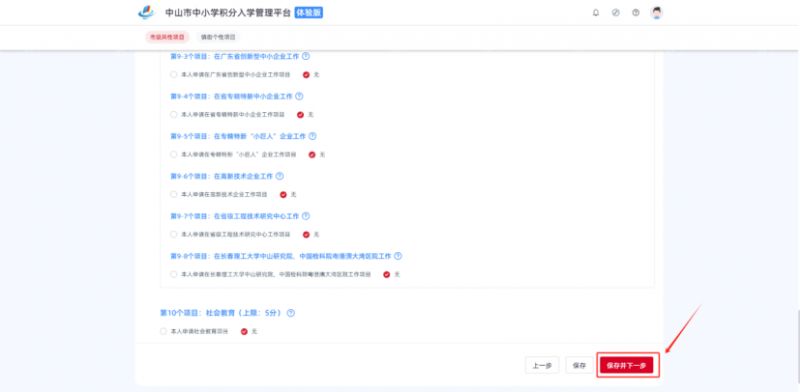Click the 中山市中小学积分入学管理平台 logo

click(x=146, y=13)
